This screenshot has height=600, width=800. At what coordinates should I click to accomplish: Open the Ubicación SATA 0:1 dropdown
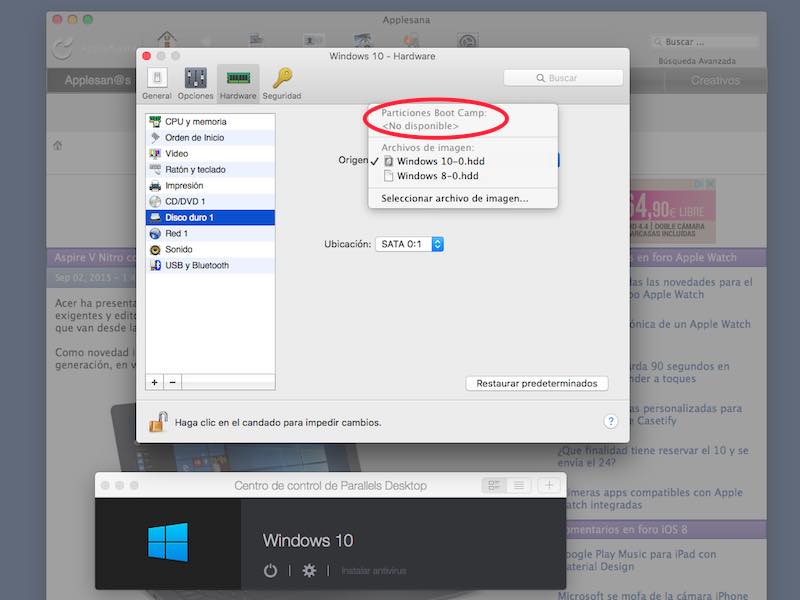click(410, 244)
